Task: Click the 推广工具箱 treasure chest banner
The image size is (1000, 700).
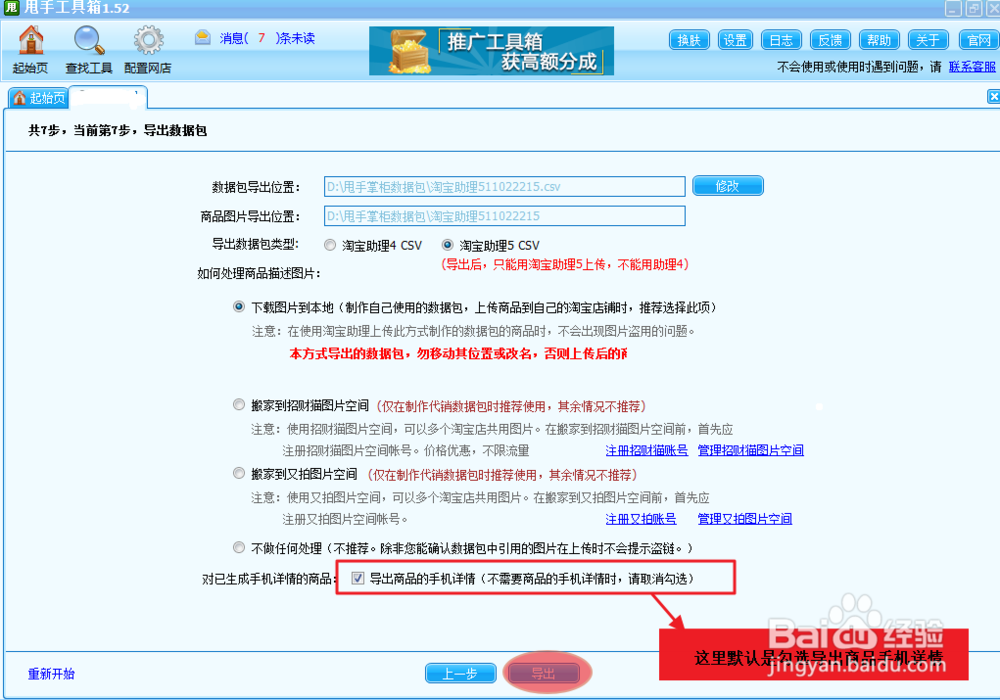Action: click(490, 50)
